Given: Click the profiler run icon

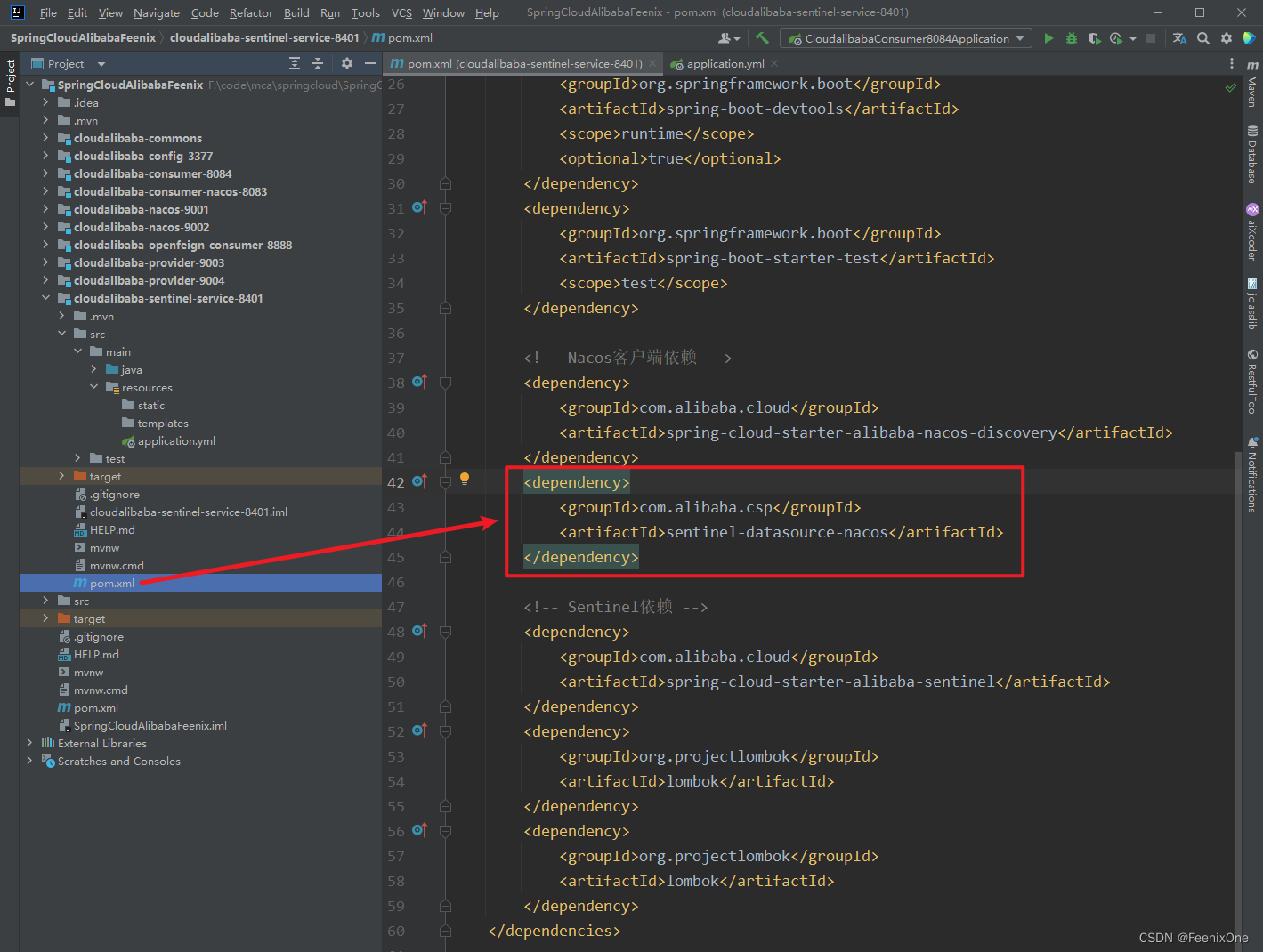Looking at the screenshot, I should [1115, 38].
